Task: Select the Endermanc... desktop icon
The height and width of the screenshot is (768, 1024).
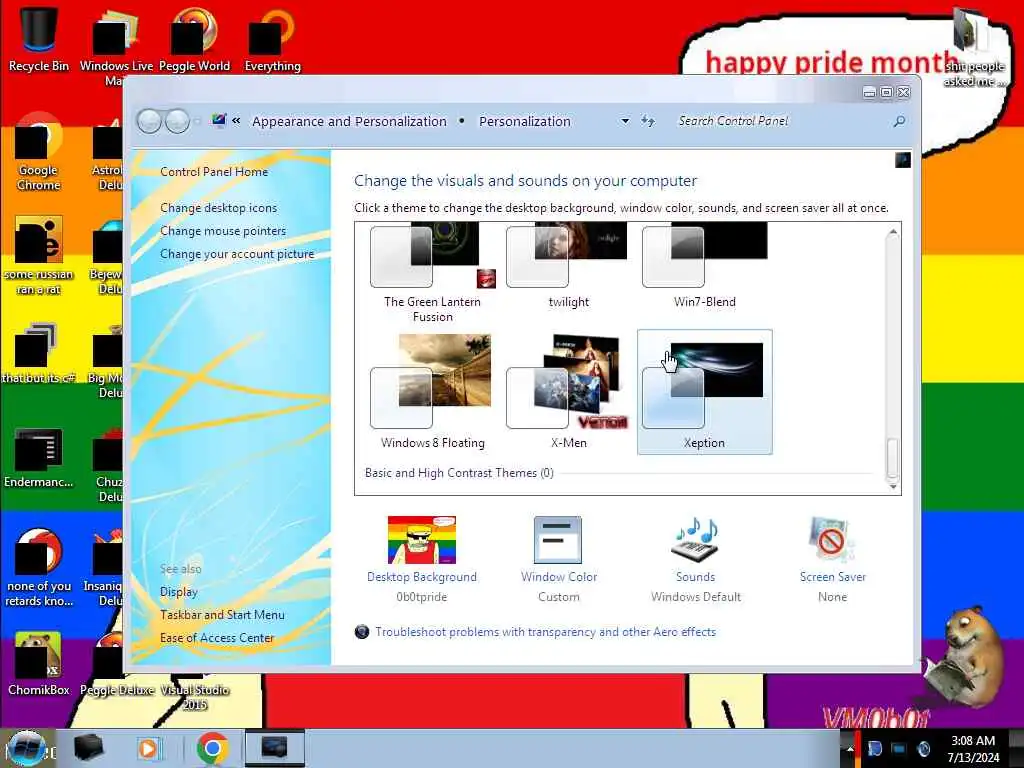Action: tap(39, 457)
